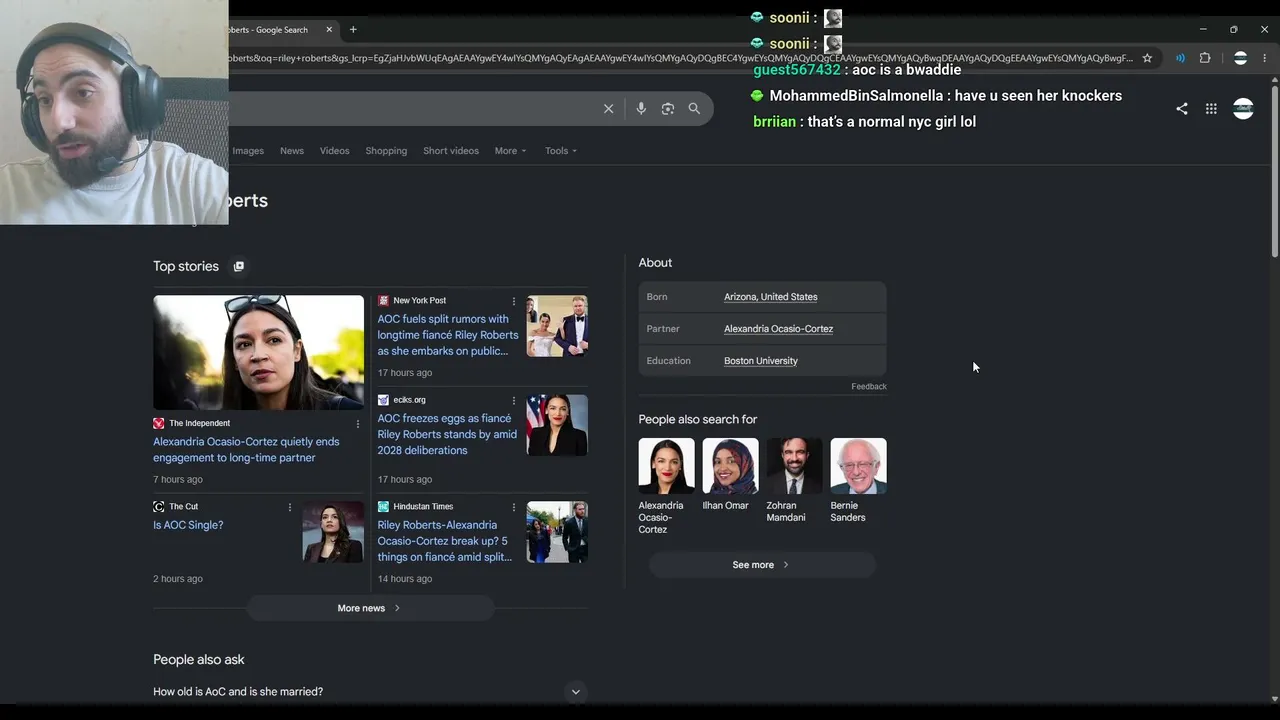Open options menu for The Cut story
This screenshot has height=720, width=1280.
coord(290,507)
